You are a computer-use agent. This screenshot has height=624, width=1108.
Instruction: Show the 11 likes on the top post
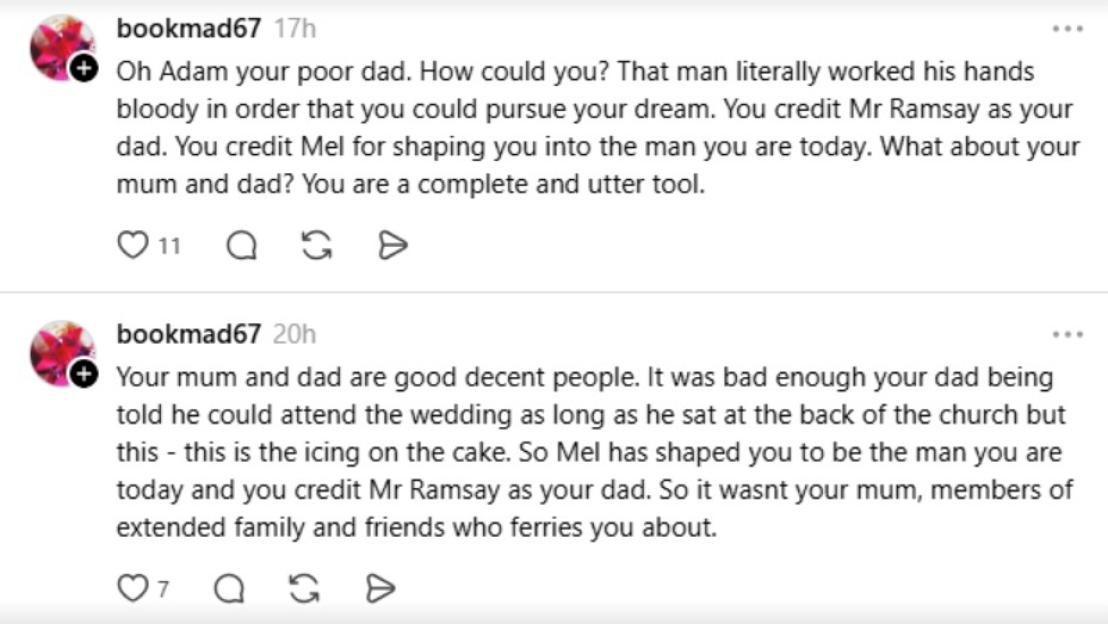tap(169, 245)
